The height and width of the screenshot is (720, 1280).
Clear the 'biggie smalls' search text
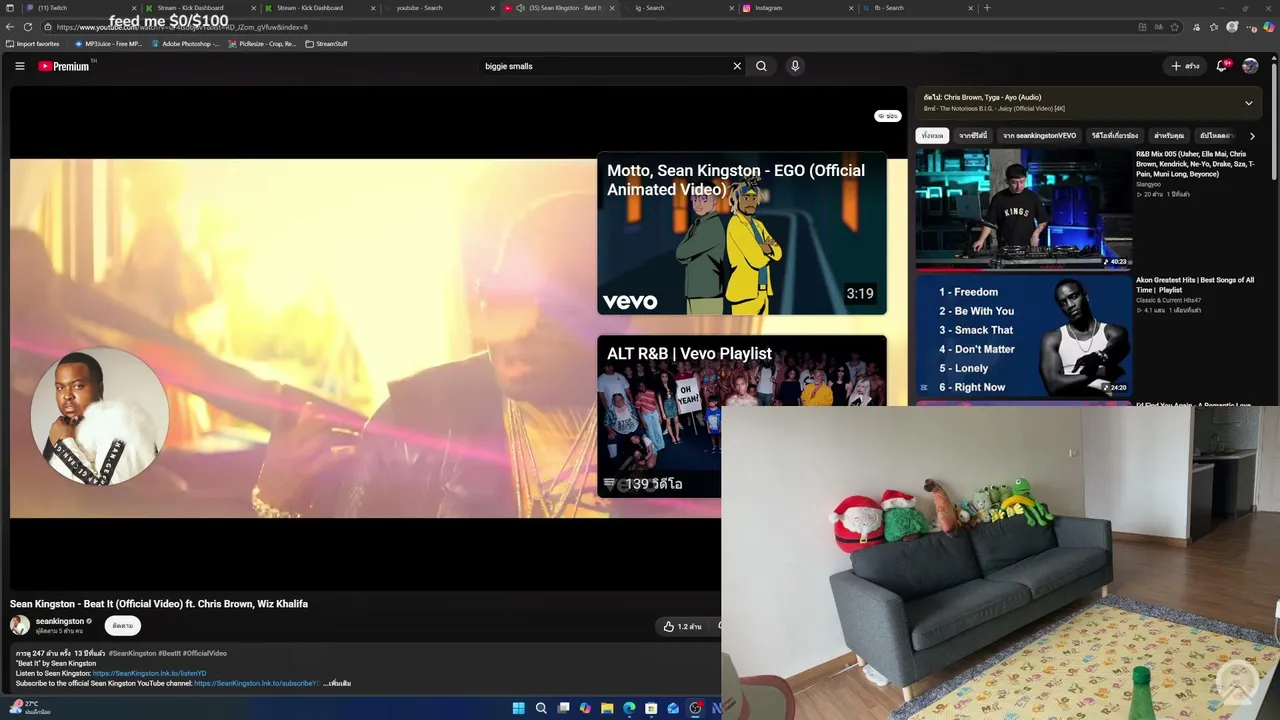[737, 66]
